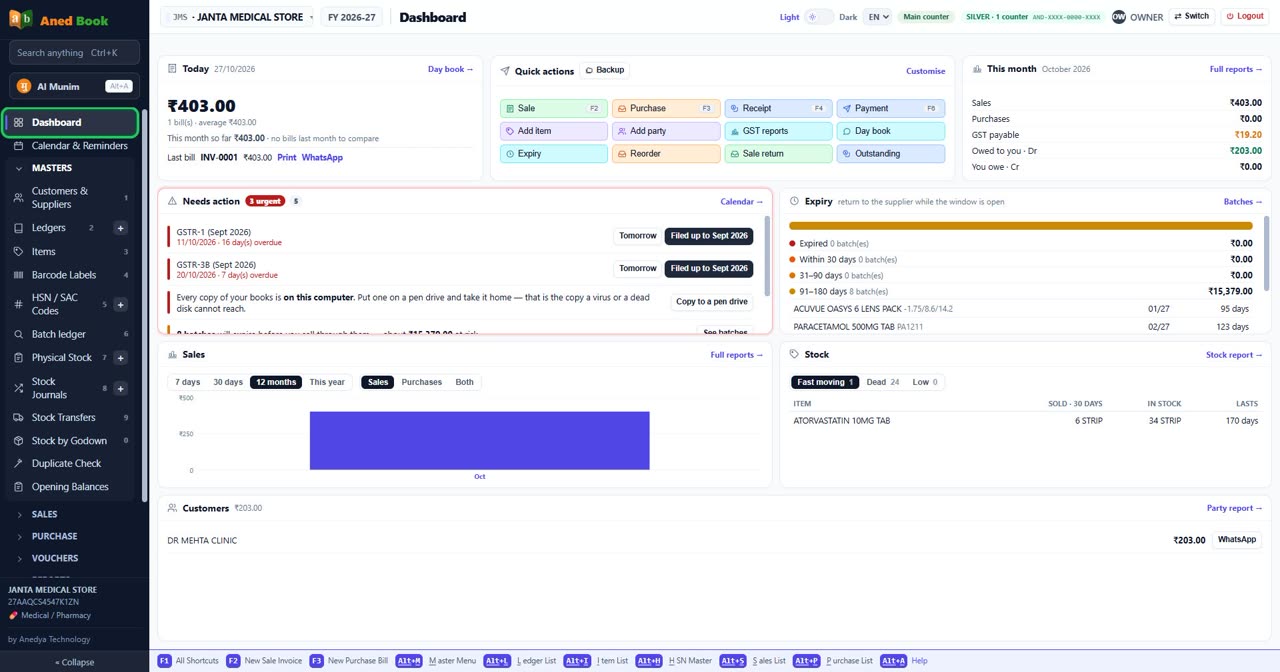The width and height of the screenshot is (1280, 672).
Task: Switch to the Dead stock tab
Action: pyautogui.click(x=883, y=382)
